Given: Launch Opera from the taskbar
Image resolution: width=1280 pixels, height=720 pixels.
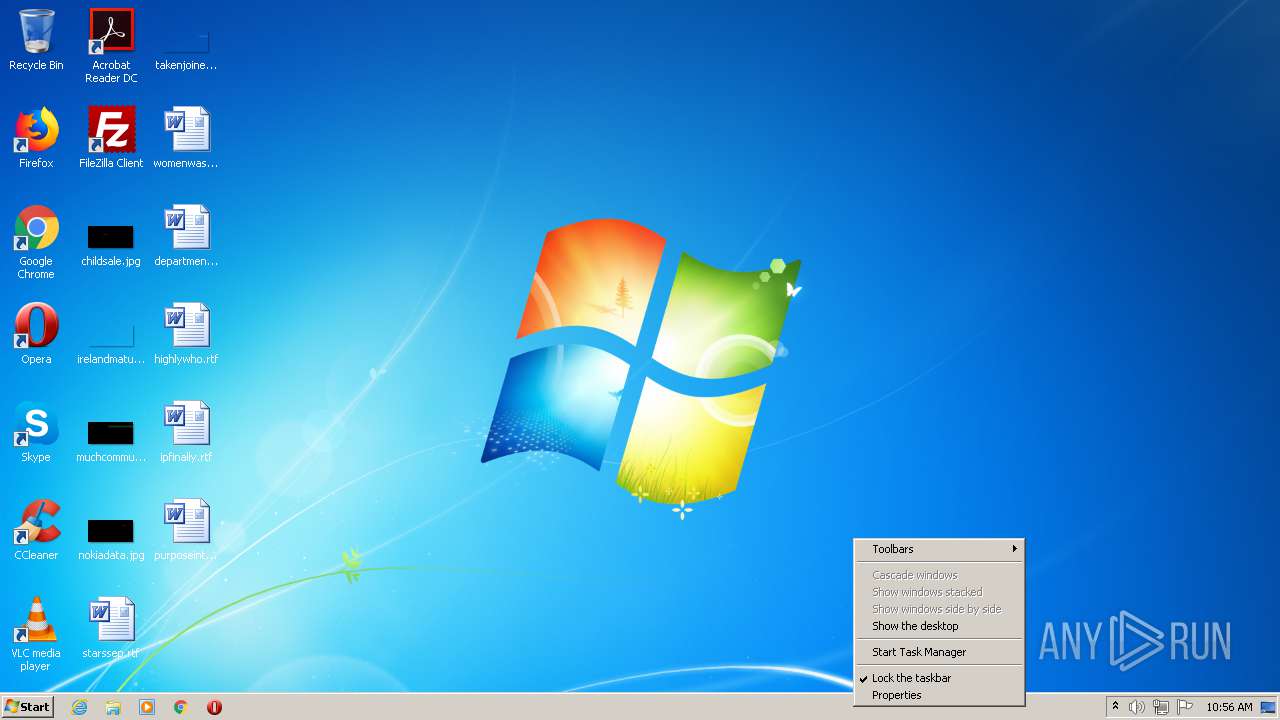Looking at the screenshot, I should [x=214, y=707].
